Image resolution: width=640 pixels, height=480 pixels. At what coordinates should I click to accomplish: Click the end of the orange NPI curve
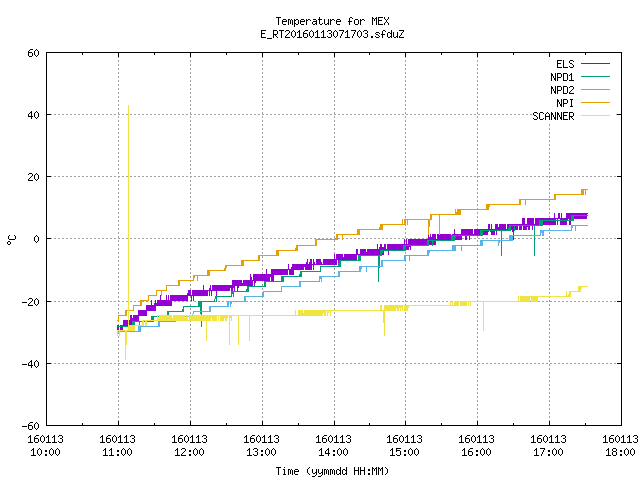(x=587, y=190)
